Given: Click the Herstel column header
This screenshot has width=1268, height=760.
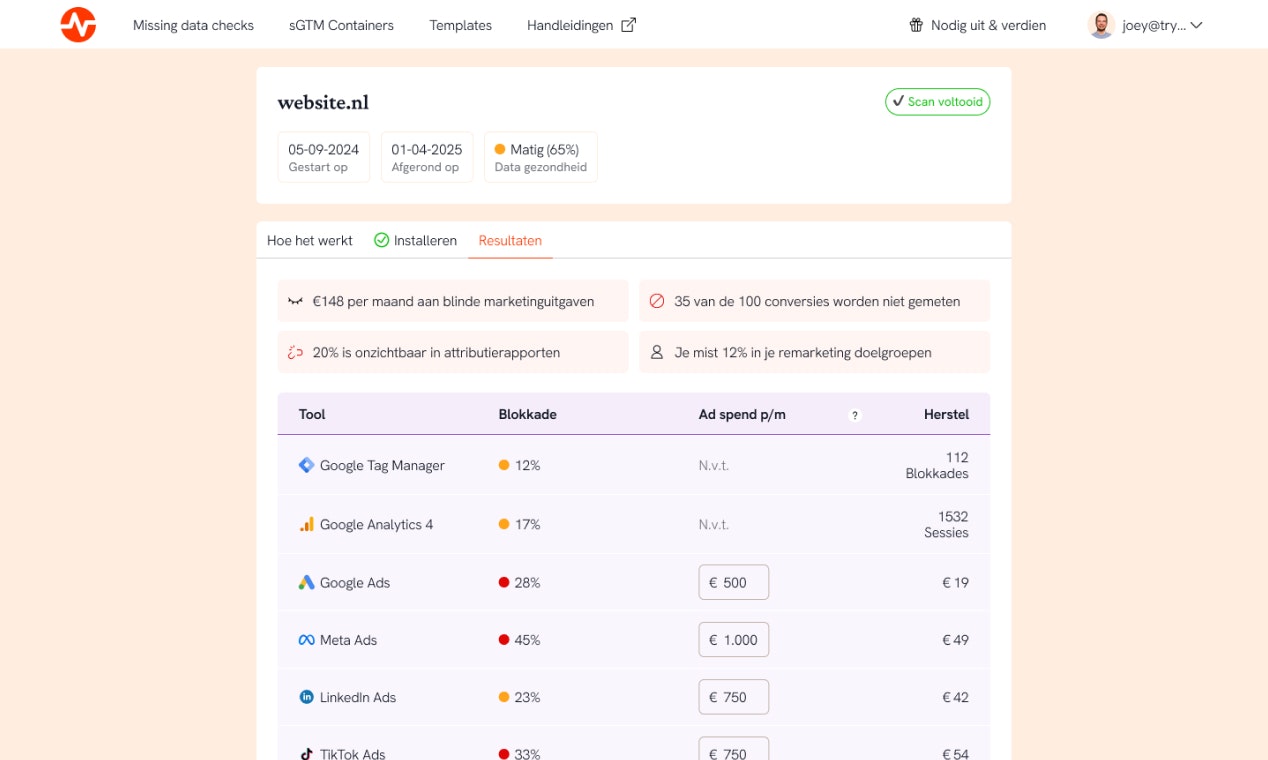Looking at the screenshot, I should point(946,414).
